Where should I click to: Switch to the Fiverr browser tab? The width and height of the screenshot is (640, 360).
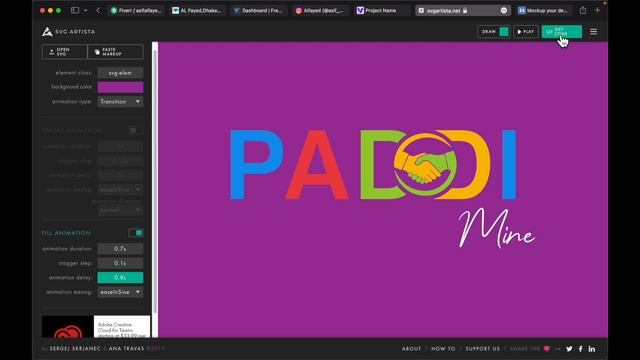click(136, 11)
